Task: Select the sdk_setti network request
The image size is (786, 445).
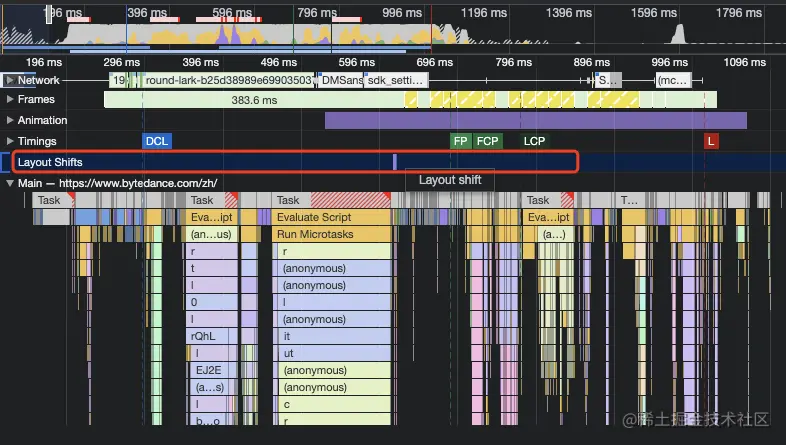Action: click(396, 80)
